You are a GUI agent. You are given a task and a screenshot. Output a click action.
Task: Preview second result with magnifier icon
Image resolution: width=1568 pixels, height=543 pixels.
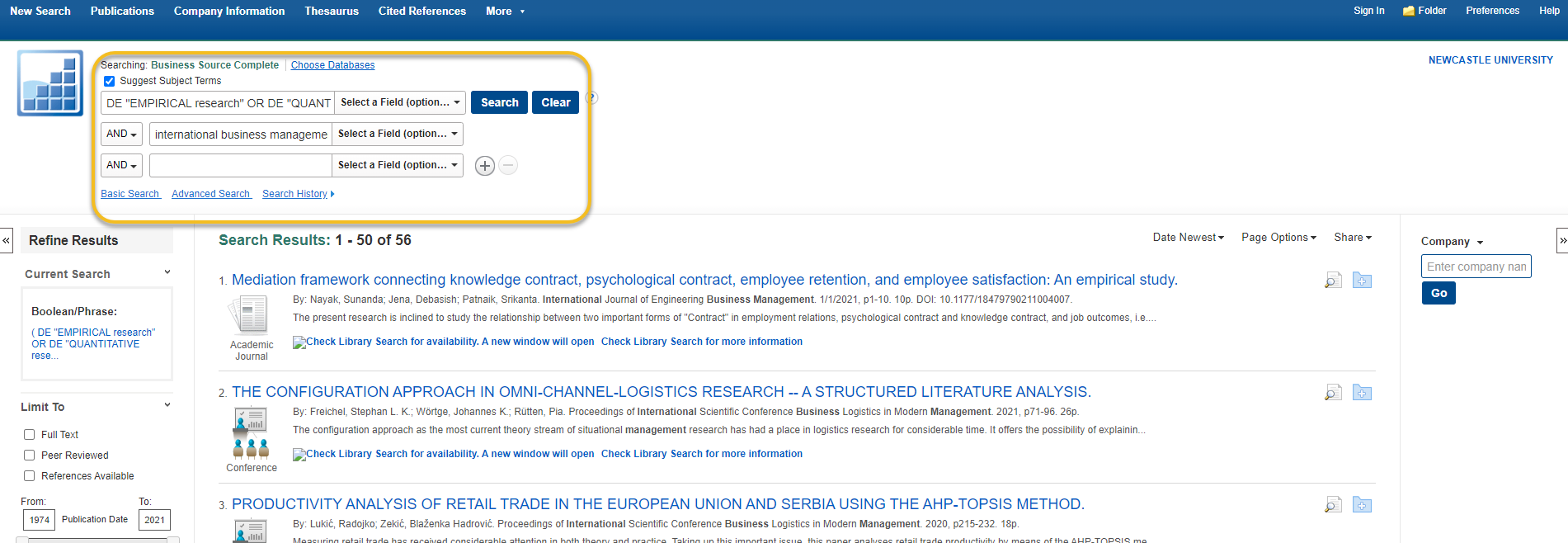(1333, 393)
